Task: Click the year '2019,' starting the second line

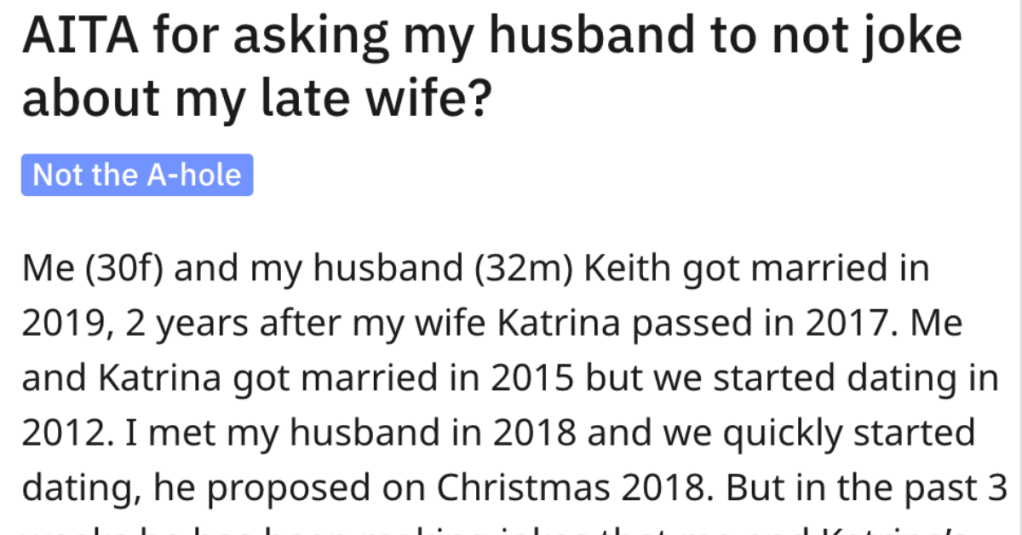Action: coord(68,324)
